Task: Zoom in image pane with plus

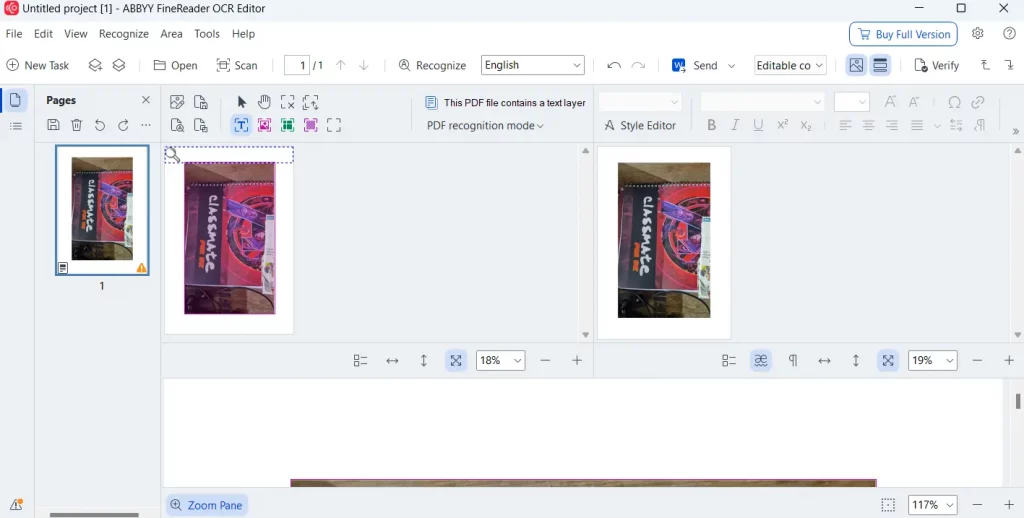Action: pyautogui.click(x=577, y=361)
